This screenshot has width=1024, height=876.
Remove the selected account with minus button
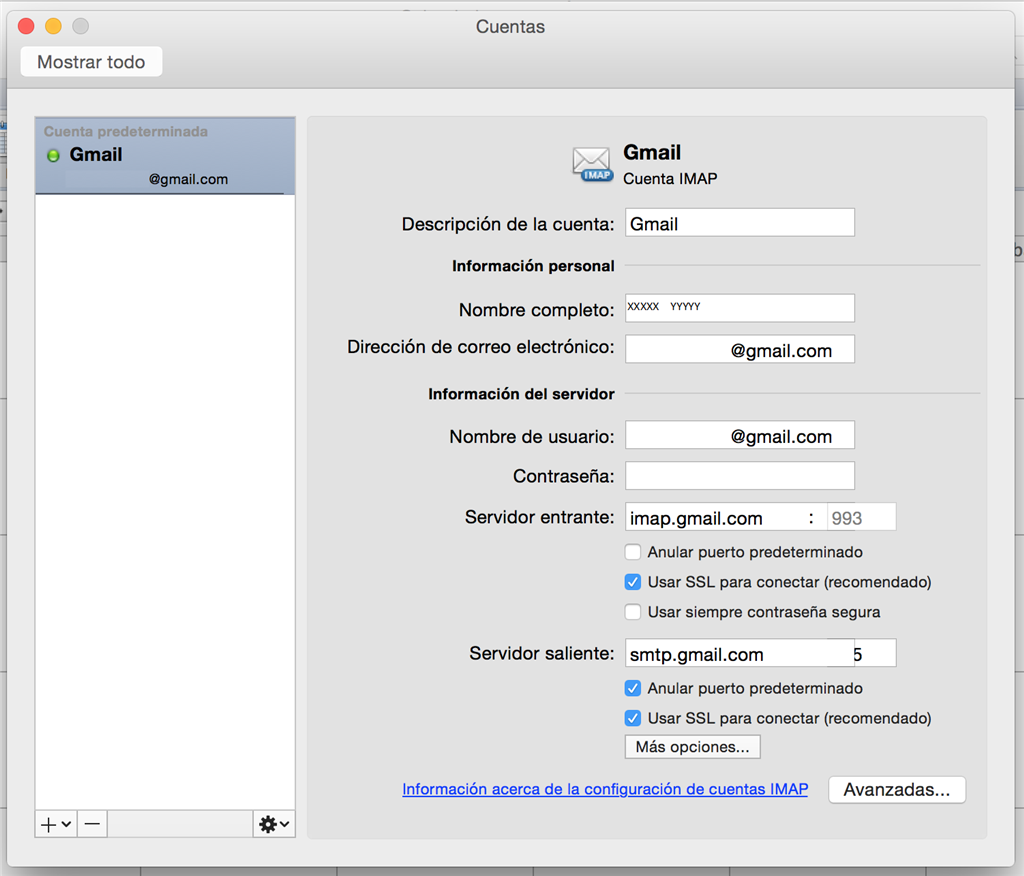coord(92,824)
